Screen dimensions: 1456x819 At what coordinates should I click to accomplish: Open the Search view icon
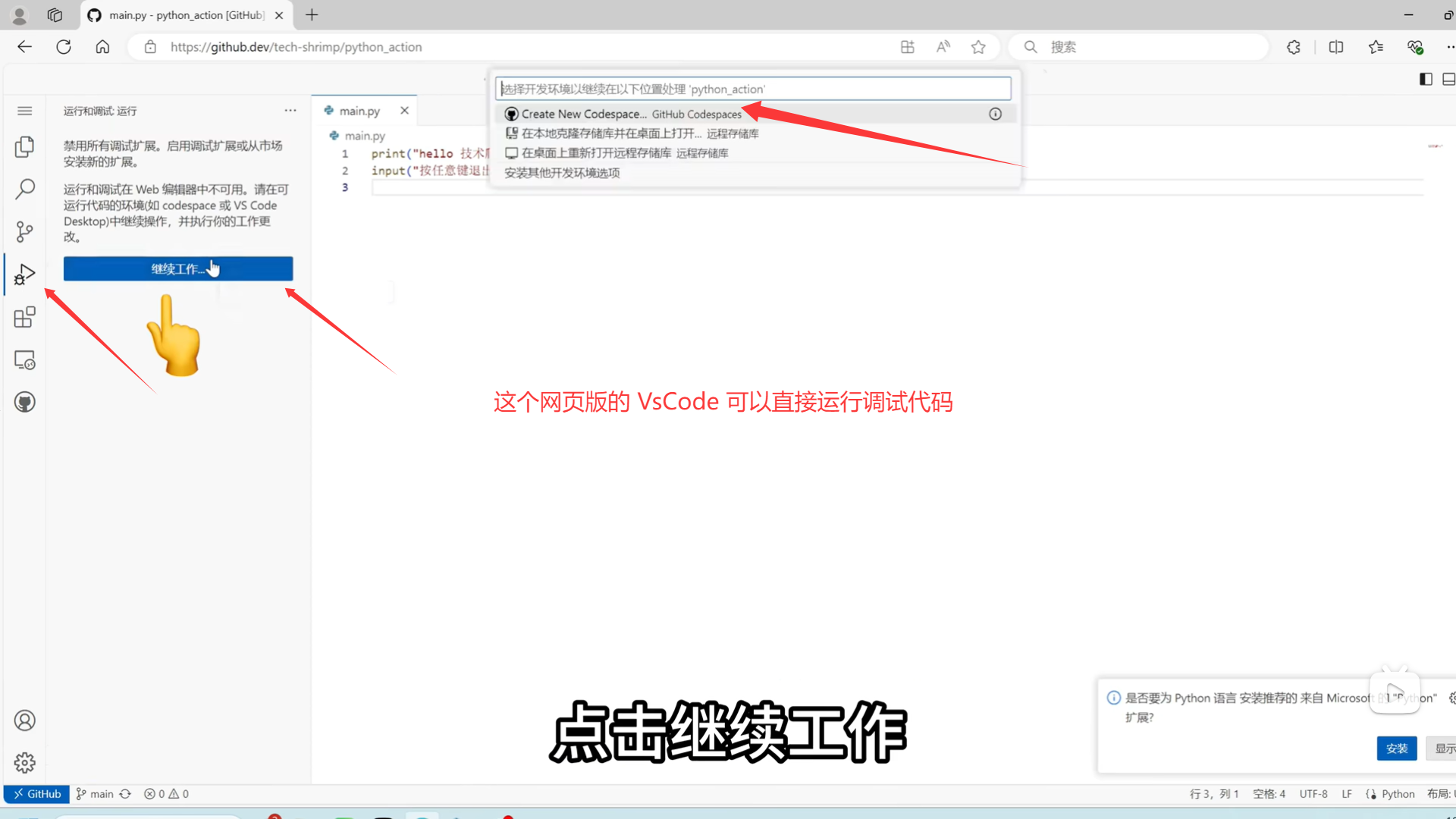coord(24,189)
